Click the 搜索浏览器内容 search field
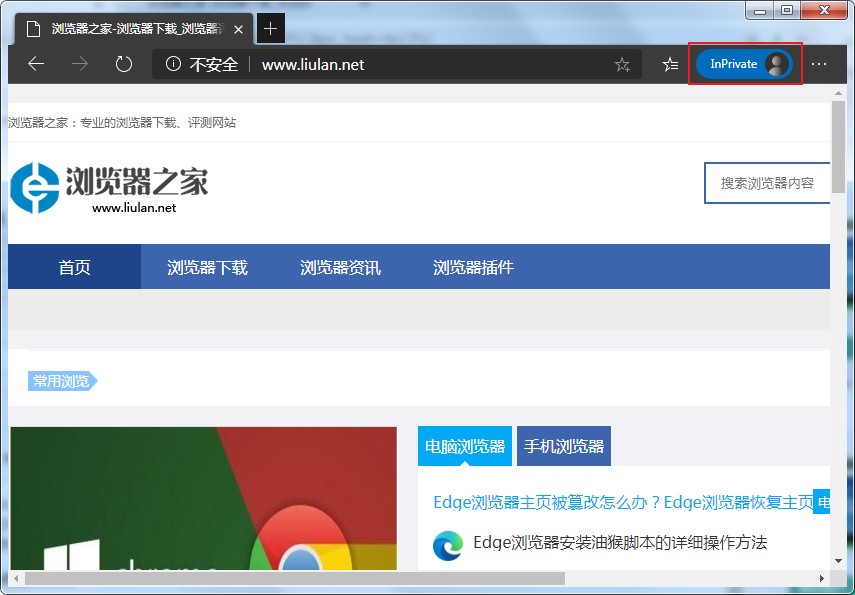Viewport: 855px width, 595px height. point(770,183)
